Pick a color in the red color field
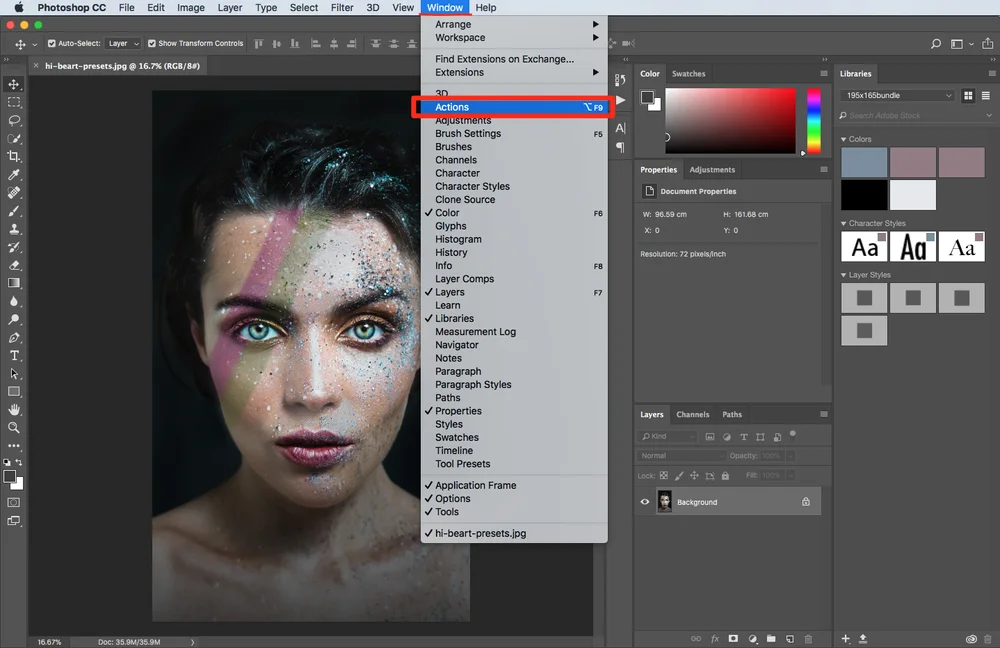Image resolution: width=1000 pixels, height=648 pixels. tap(730, 121)
